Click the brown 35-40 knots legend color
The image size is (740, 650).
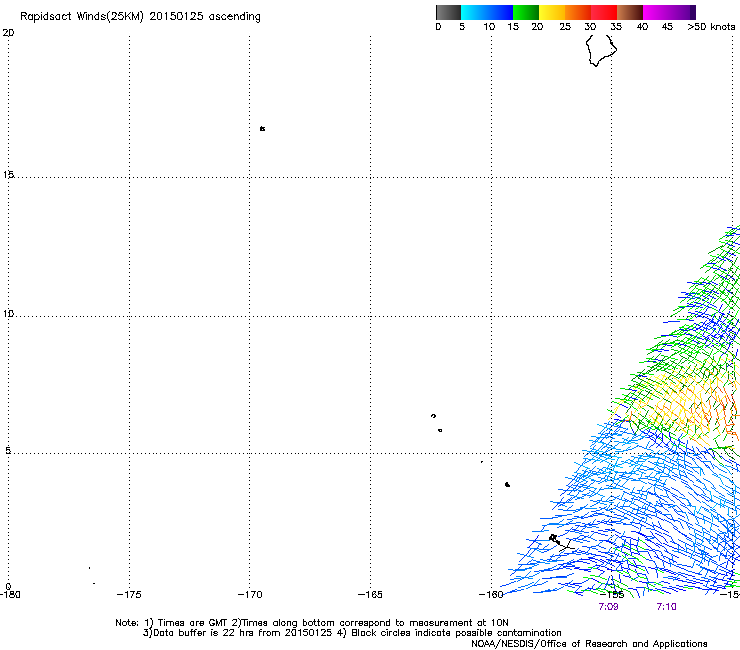click(x=630, y=12)
